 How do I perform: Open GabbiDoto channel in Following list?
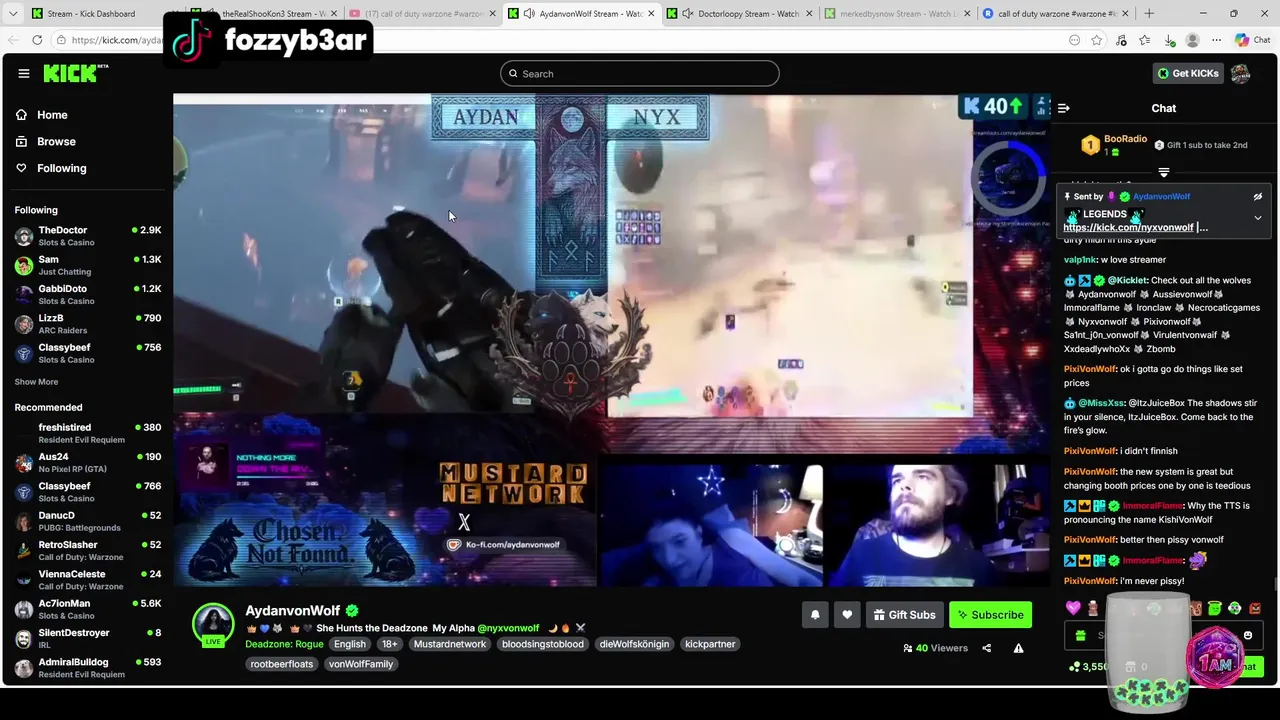point(88,295)
